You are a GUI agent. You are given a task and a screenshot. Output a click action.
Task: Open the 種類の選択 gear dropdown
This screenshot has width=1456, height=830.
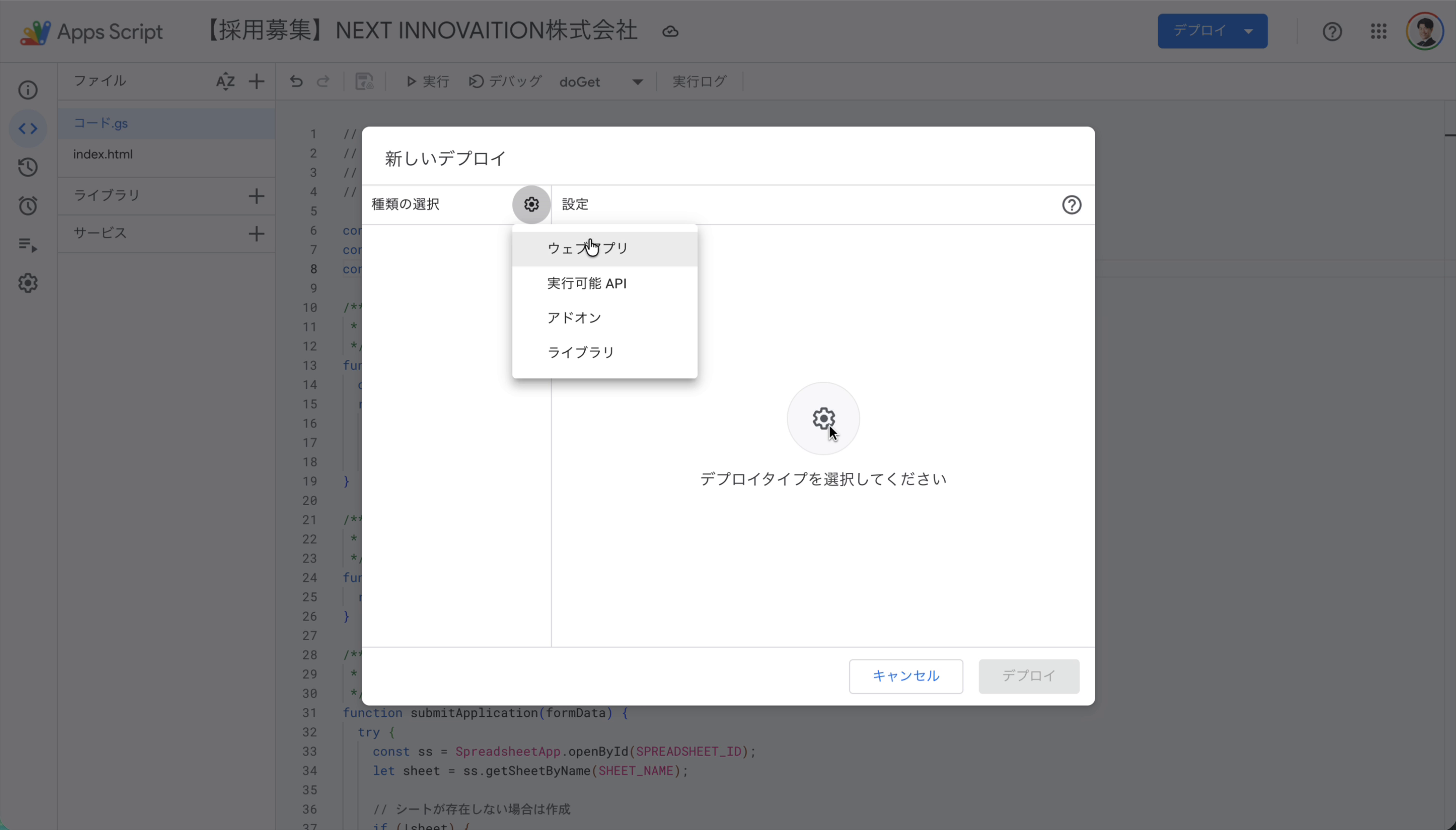coord(530,204)
